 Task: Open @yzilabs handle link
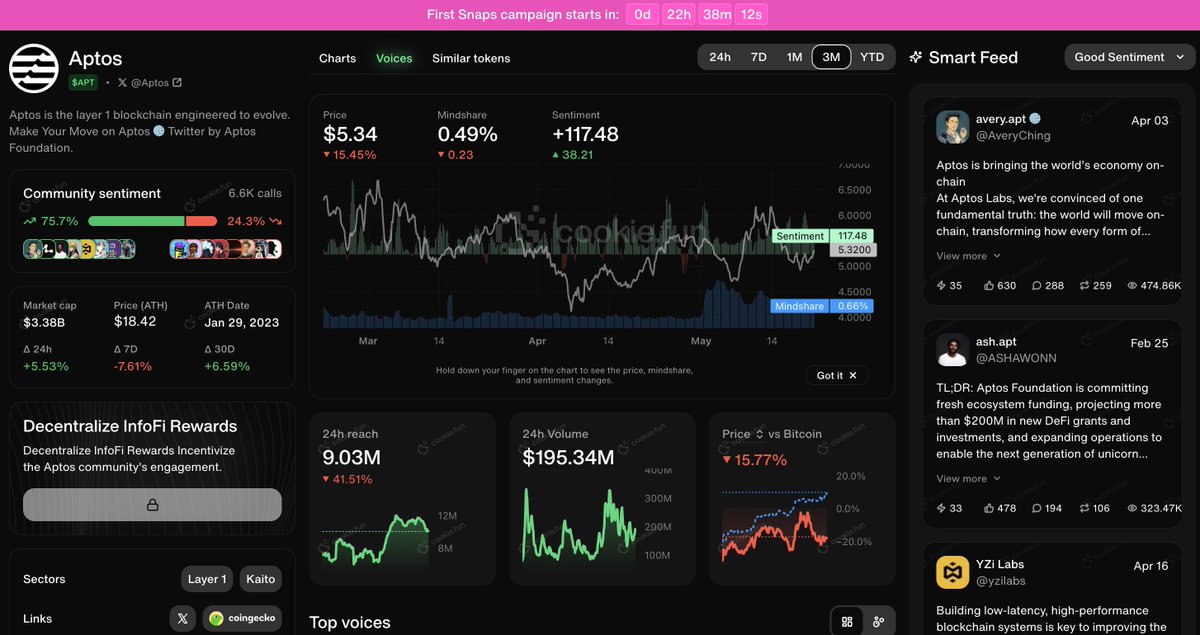coord(1001,580)
